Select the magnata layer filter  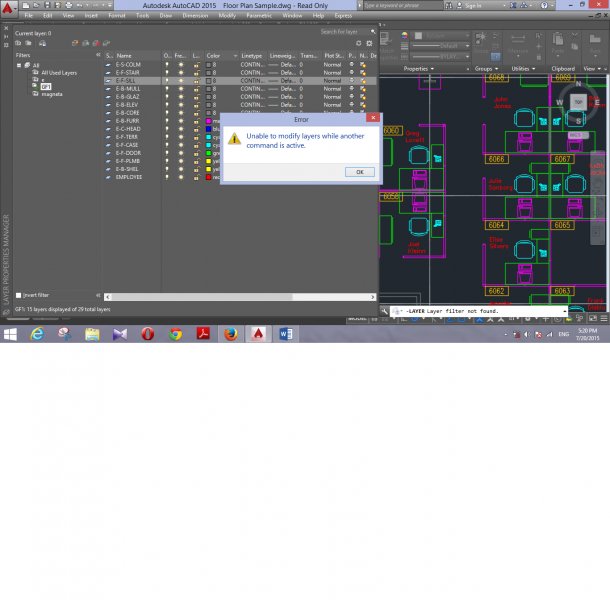pyautogui.click(x=51, y=94)
